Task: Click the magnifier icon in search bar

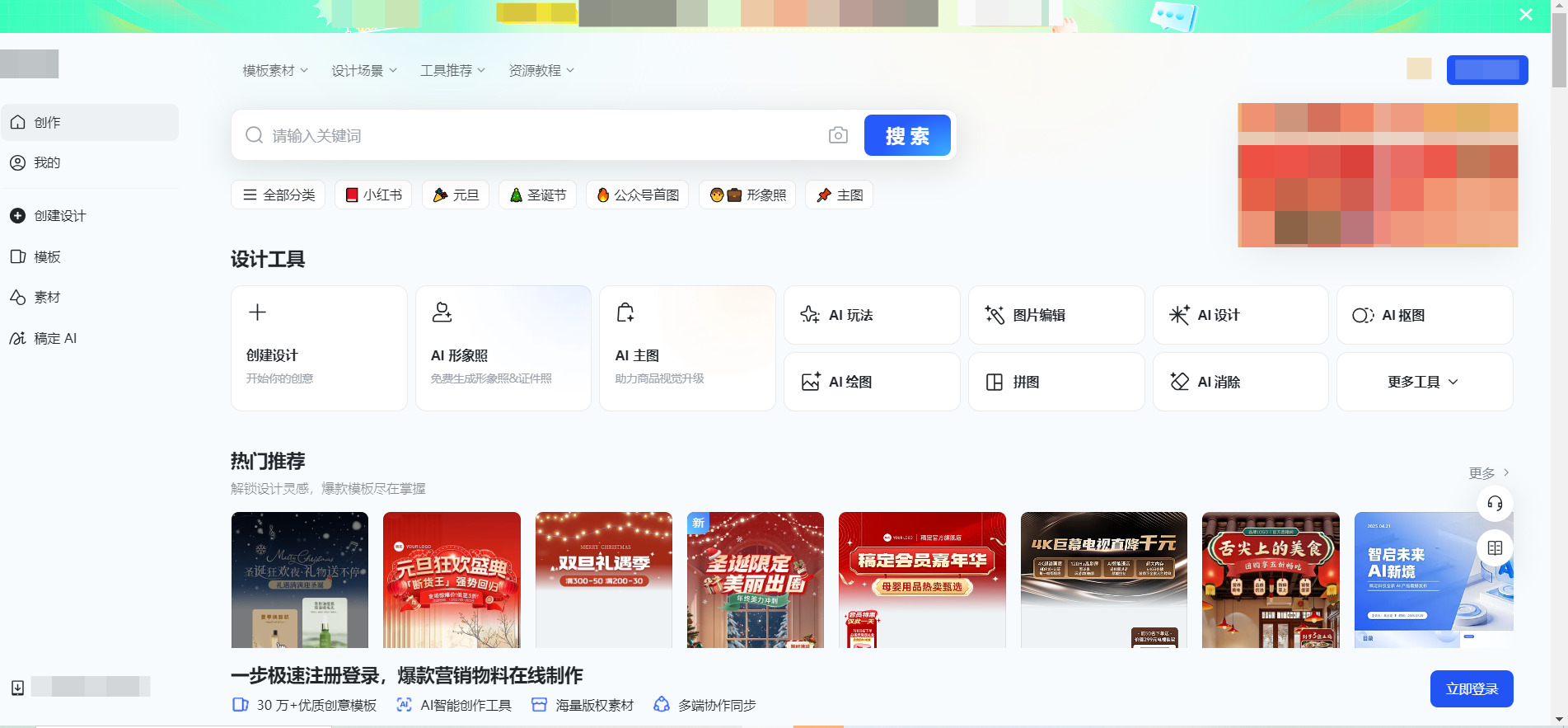Action: [x=255, y=135]
